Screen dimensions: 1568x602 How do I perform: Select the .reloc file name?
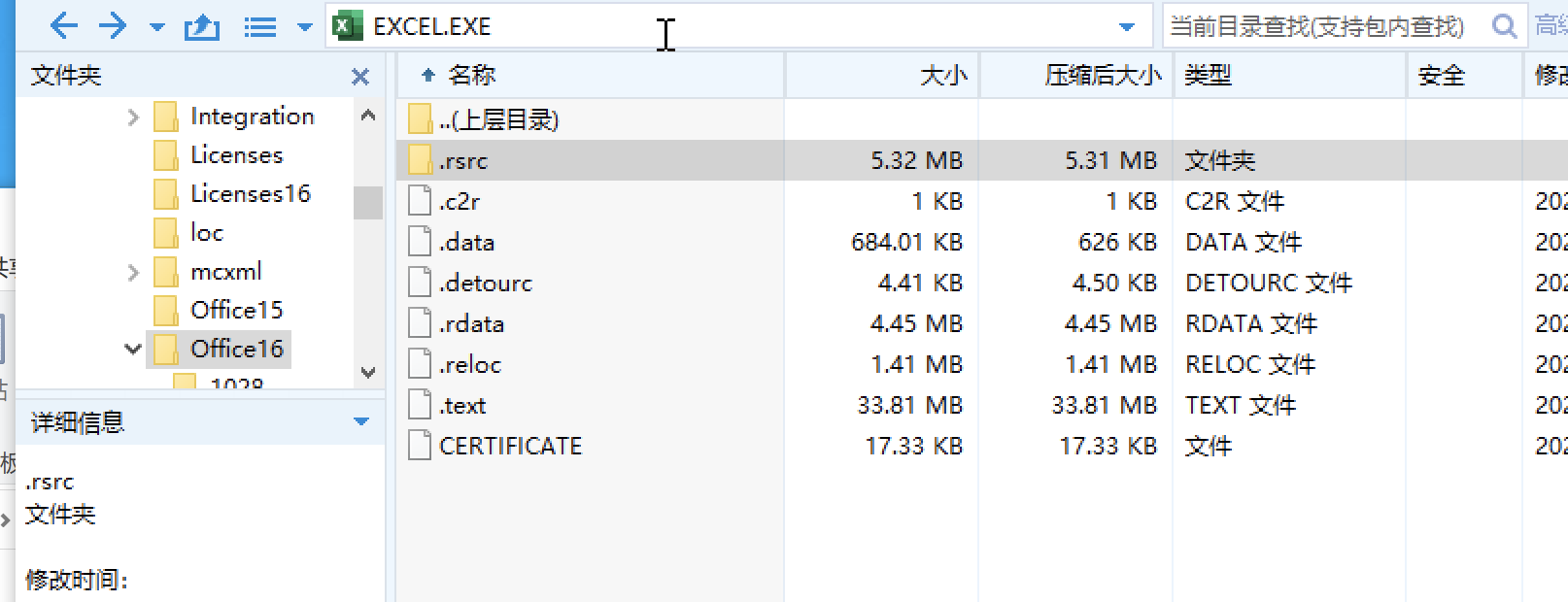(469, 365)
